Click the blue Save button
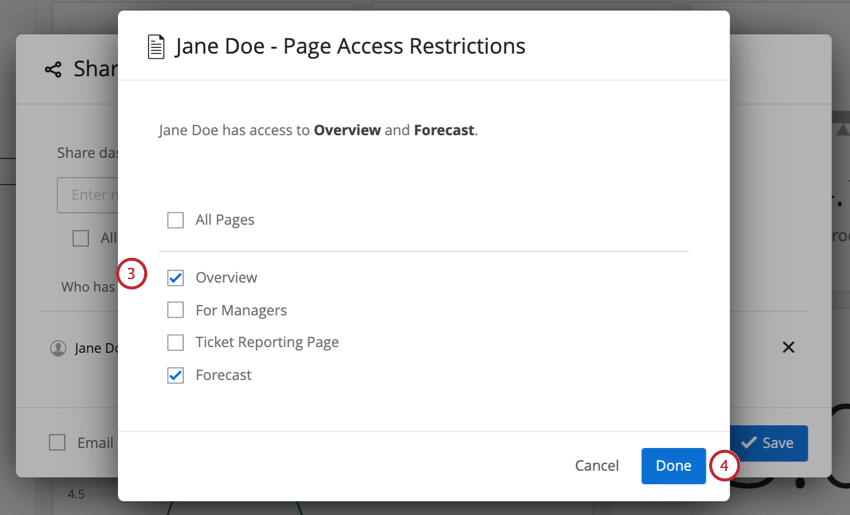Image resolution: width=850 pixels, height=515 pixels. [x=768, y=443]
